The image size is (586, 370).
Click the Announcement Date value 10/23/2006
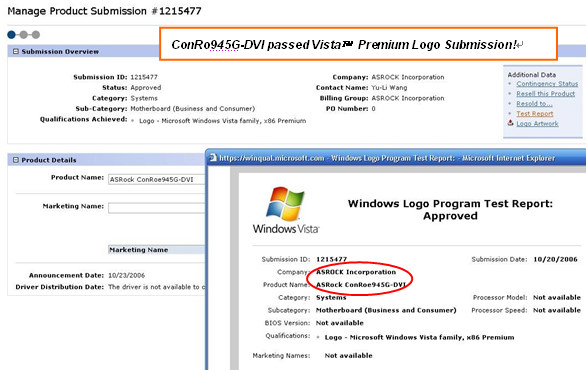[x=126, y=275]
